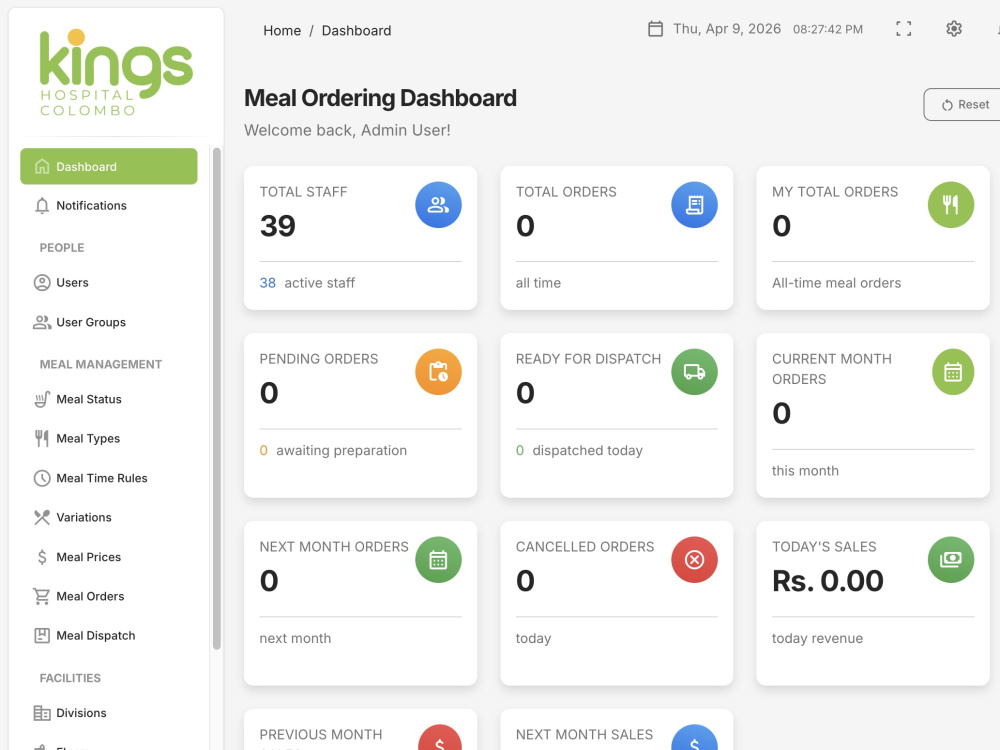Click the 'today revenue' text
Image resolution: width=1000 pixels, height=750 pixels.
click(817, 638)
